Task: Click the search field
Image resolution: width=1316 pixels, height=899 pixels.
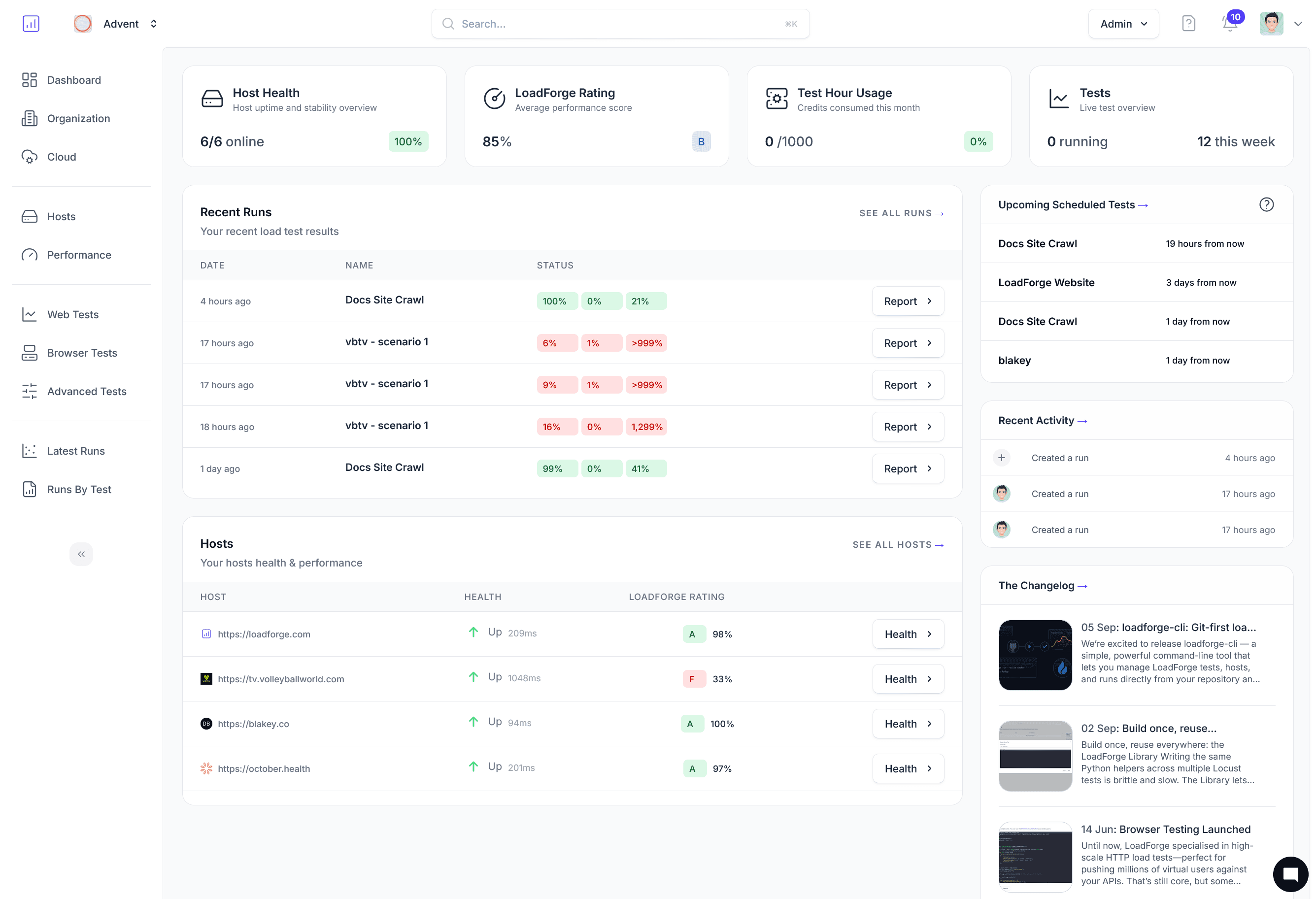Action: tap(620, 23)
